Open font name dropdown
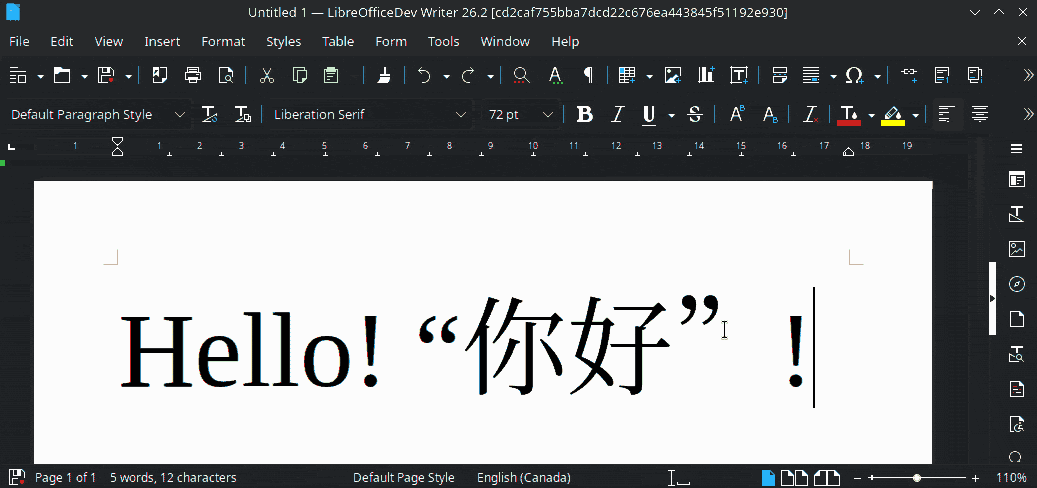Image resolution: width=1037 pixels, height=488 pixels. pos(461,114)
